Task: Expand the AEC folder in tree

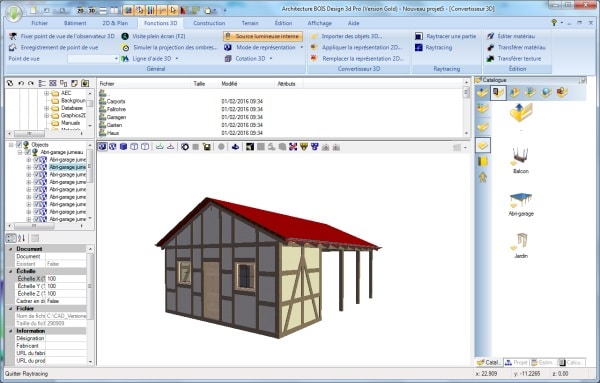Action: click(x=46, y=93)
